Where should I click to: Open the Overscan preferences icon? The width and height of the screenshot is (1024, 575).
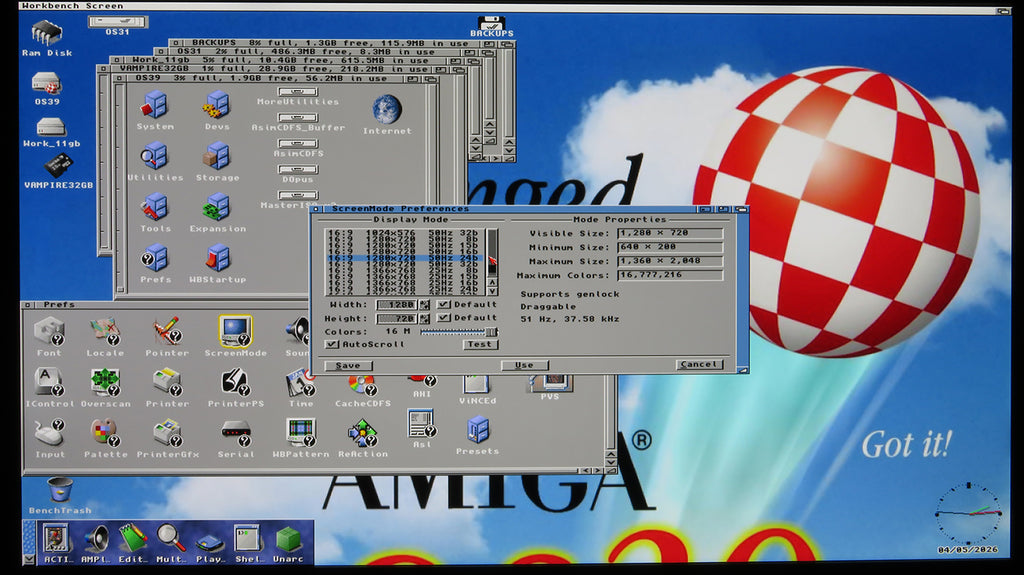coord(104,382)
